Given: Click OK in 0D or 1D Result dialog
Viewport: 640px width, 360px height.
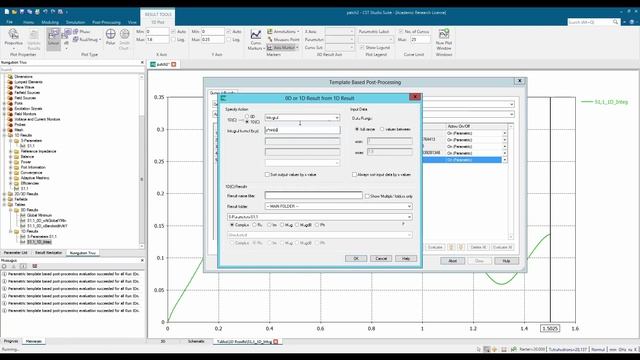Looking at the screenshot, I should coord(356,258).
